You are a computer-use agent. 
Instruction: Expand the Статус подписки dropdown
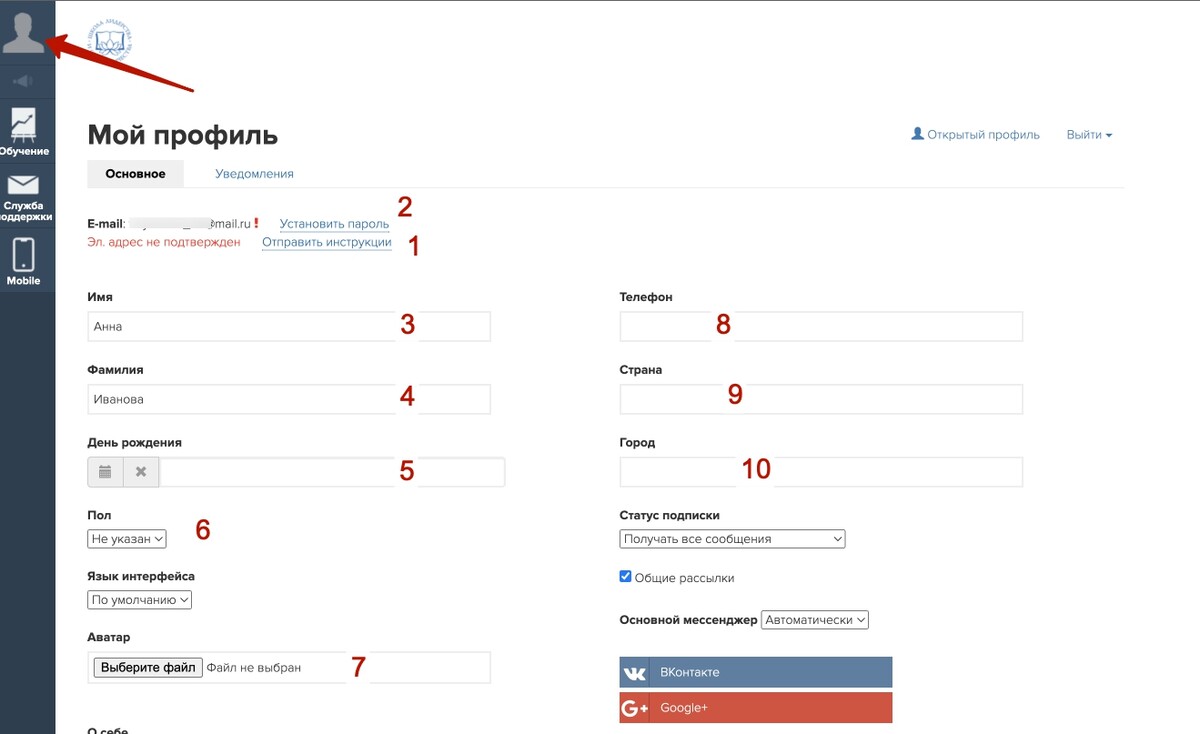point(732,539)
